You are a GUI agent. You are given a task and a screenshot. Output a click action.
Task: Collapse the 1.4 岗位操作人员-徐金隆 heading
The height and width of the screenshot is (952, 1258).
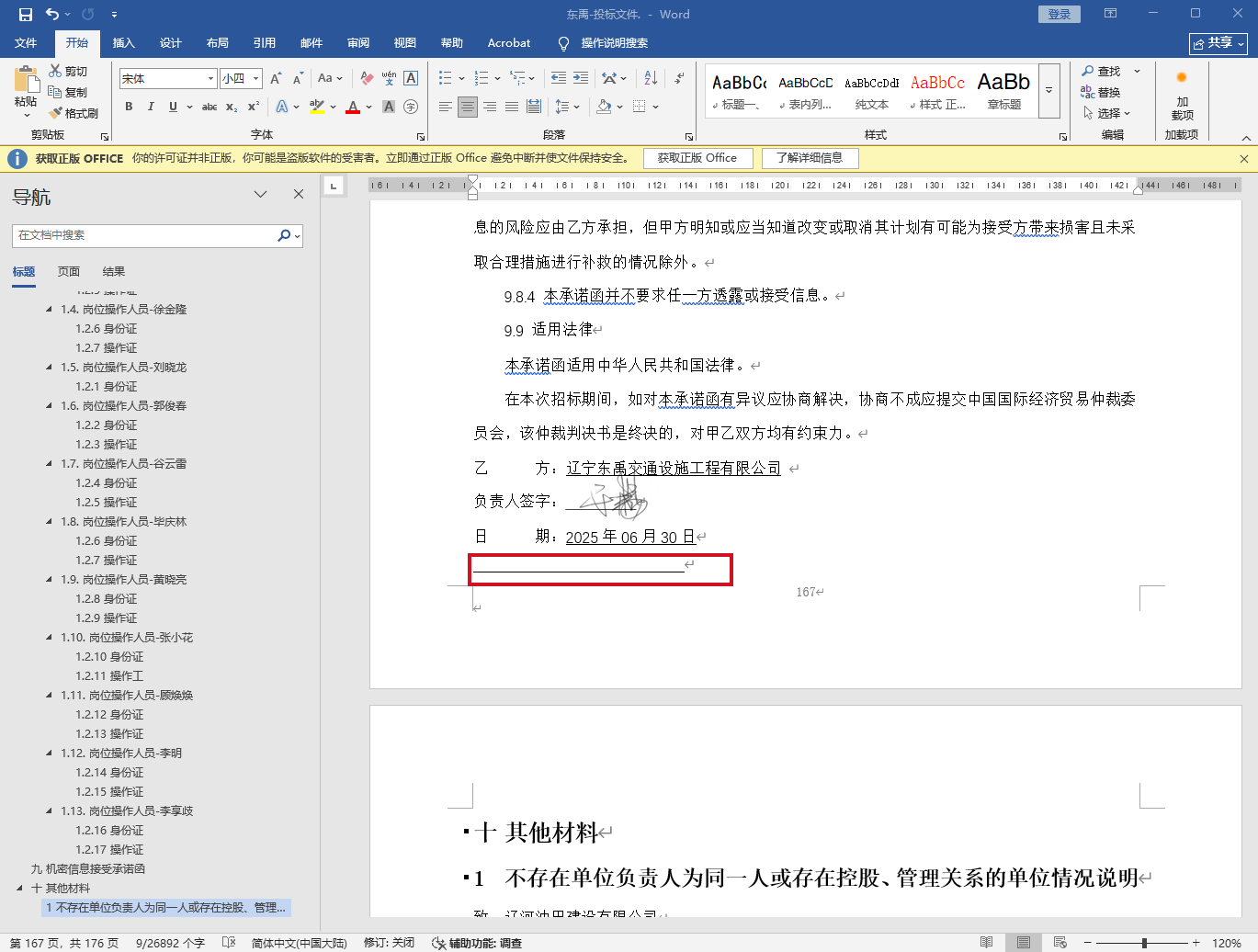click(x=50, y=310)
